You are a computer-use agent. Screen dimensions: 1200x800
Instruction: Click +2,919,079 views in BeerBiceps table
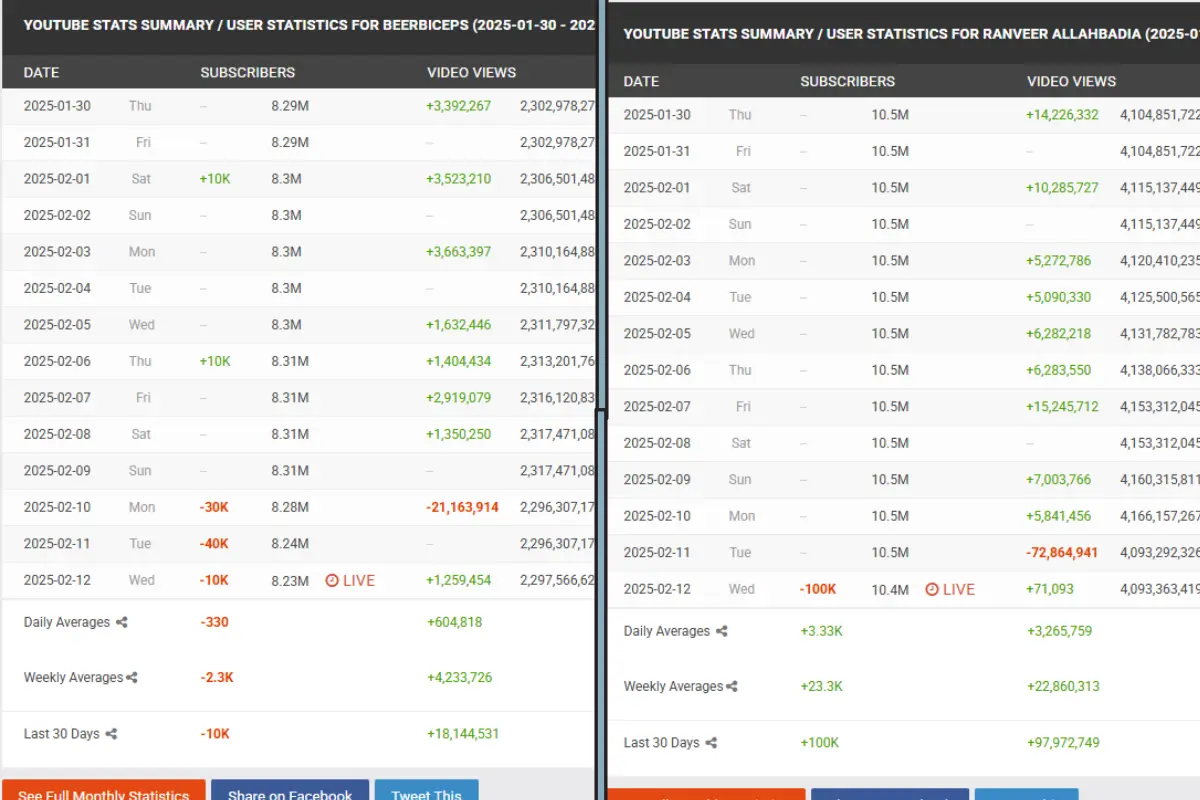click(458, 397)
